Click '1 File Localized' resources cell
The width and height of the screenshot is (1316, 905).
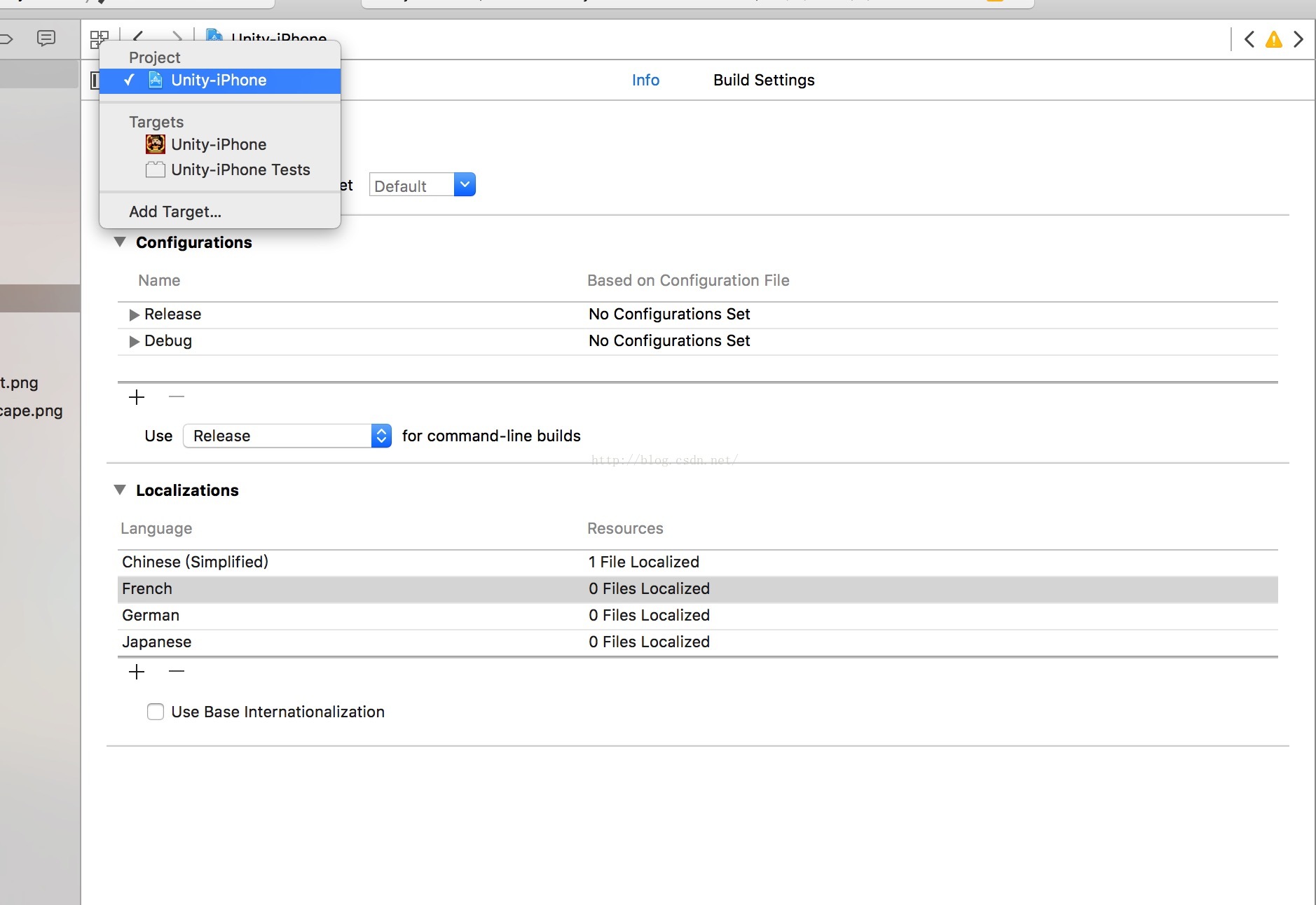tap(643, 562)
